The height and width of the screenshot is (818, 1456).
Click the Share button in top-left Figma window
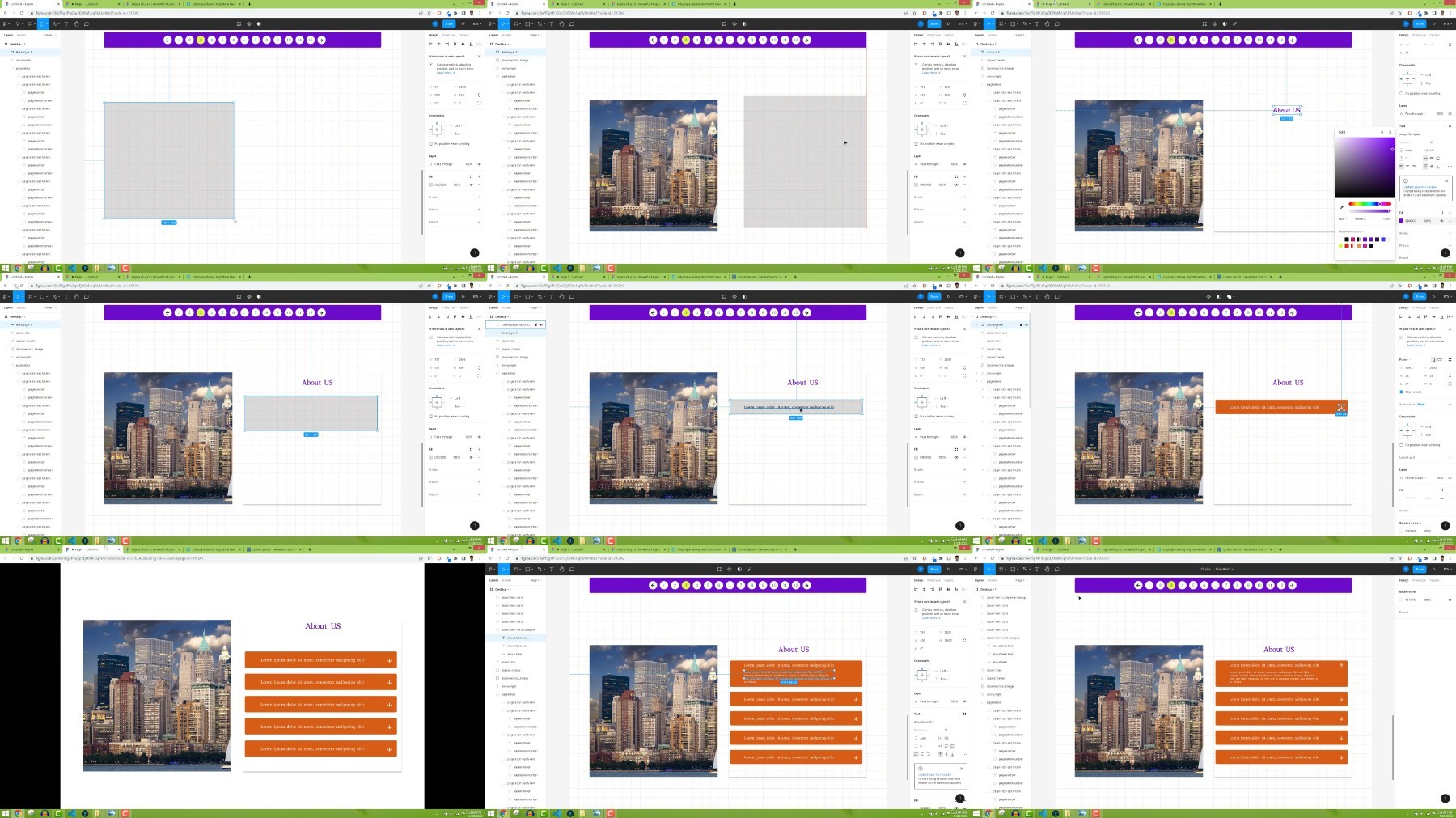point(449,23)
